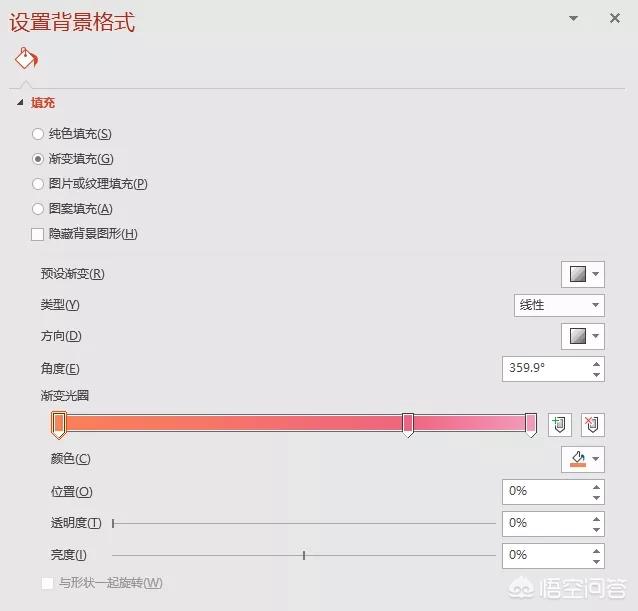Add a gradient stop
The height and width of the screenshot is (611, 638).
pyautogui.click(x=559, y=425)
